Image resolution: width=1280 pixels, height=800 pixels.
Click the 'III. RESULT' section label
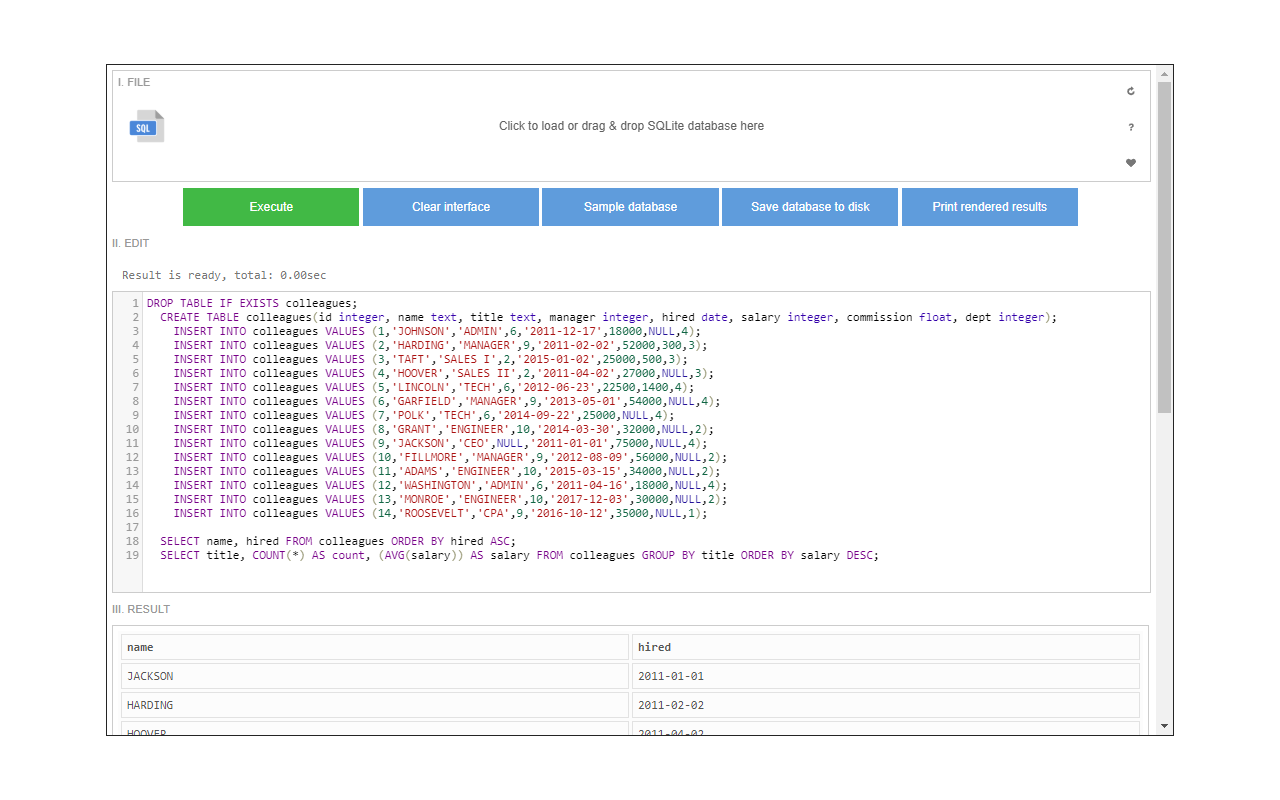coord(141,609)
